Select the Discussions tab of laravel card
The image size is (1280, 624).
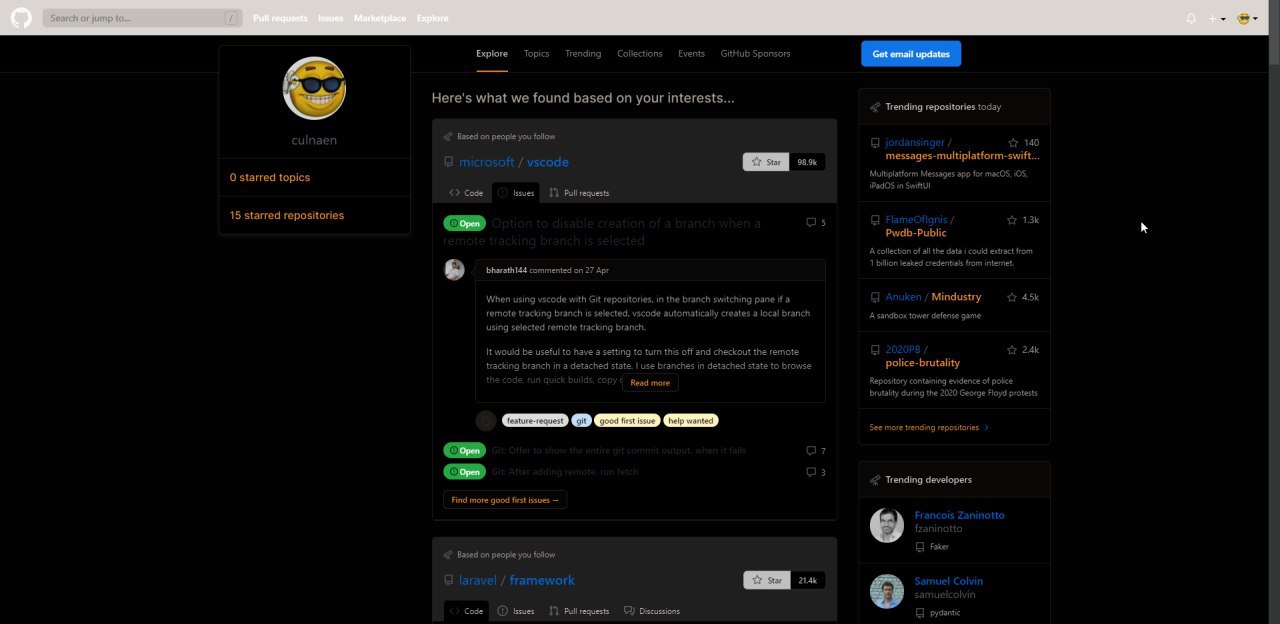[651, 611]
